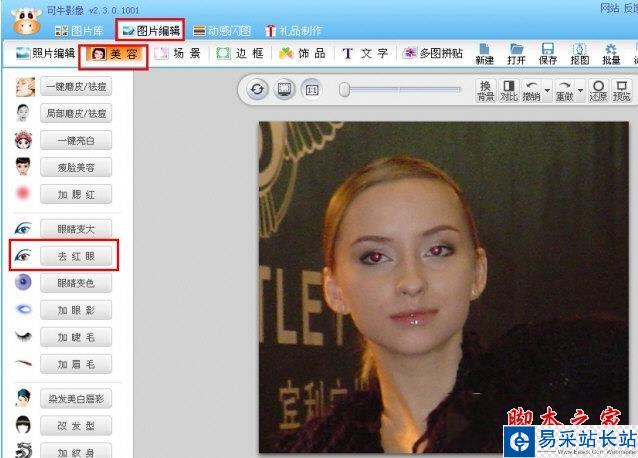
Task: Click the 去红眼 red-eye removal button
Action: click(x=76, y=256)
